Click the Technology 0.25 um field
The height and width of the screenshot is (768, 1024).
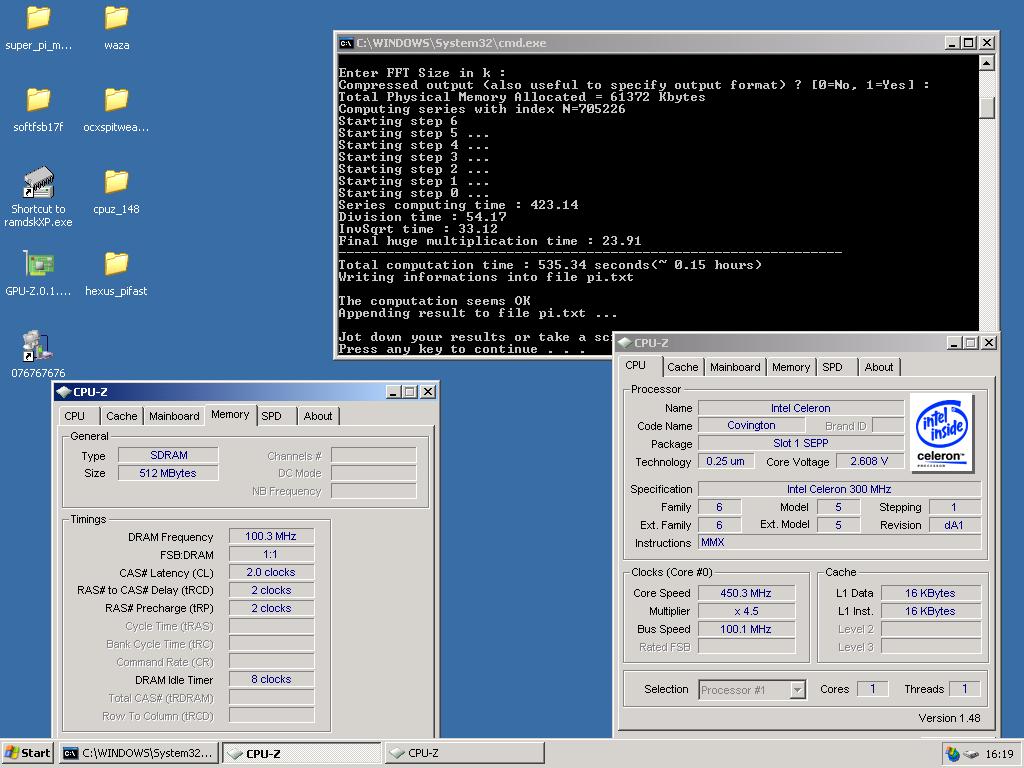[x=726, y=461]
